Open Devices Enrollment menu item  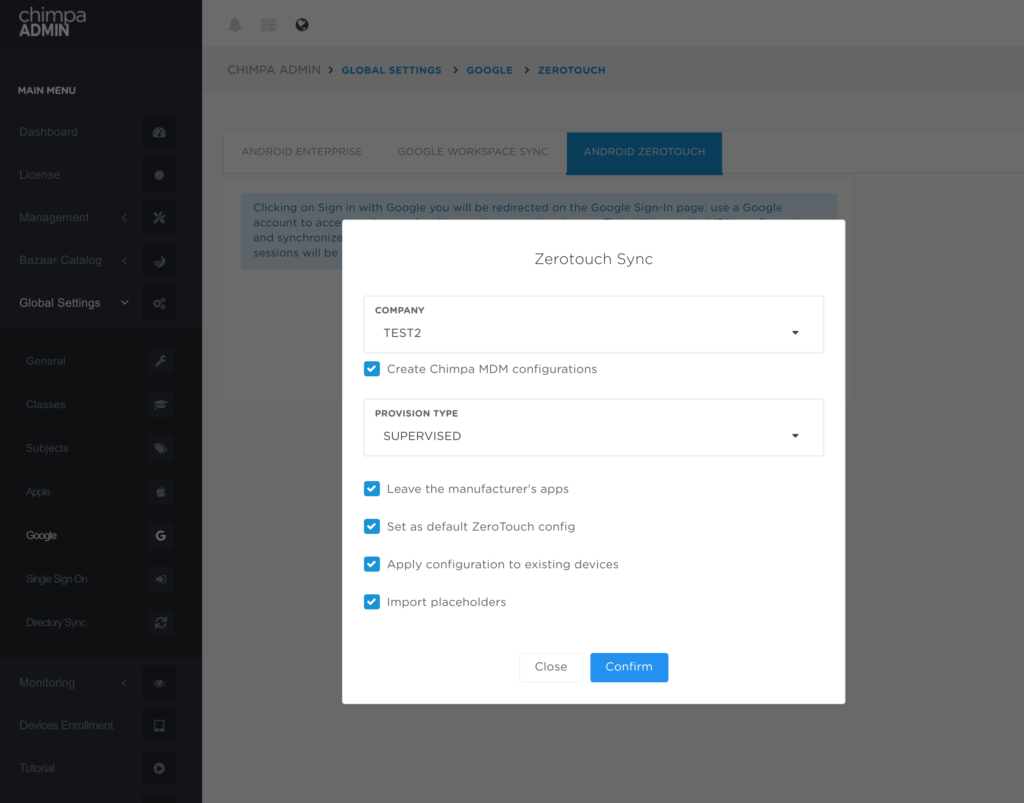[x=66, y=725]
